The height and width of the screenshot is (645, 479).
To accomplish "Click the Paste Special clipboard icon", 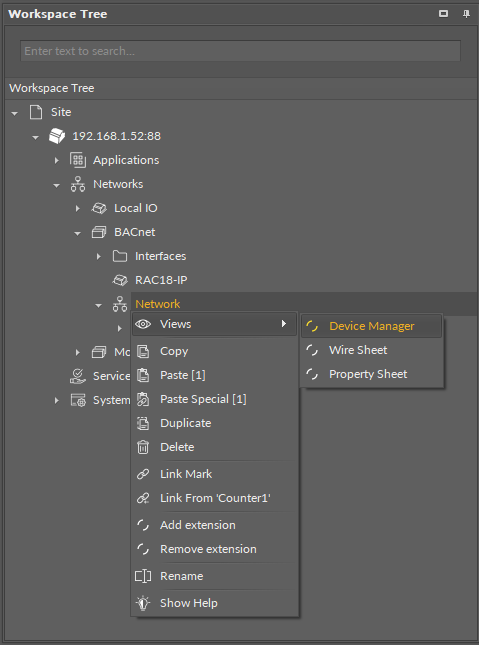I will pyautogui.click(x=143, y=399).
